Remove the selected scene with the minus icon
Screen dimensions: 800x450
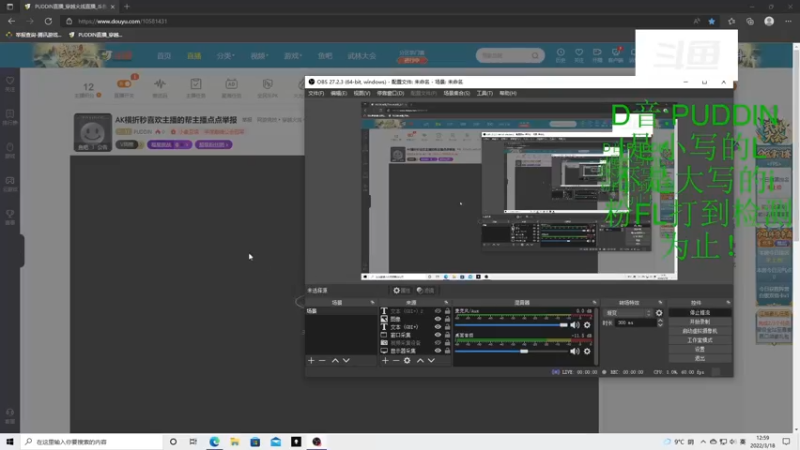point(322,360)
